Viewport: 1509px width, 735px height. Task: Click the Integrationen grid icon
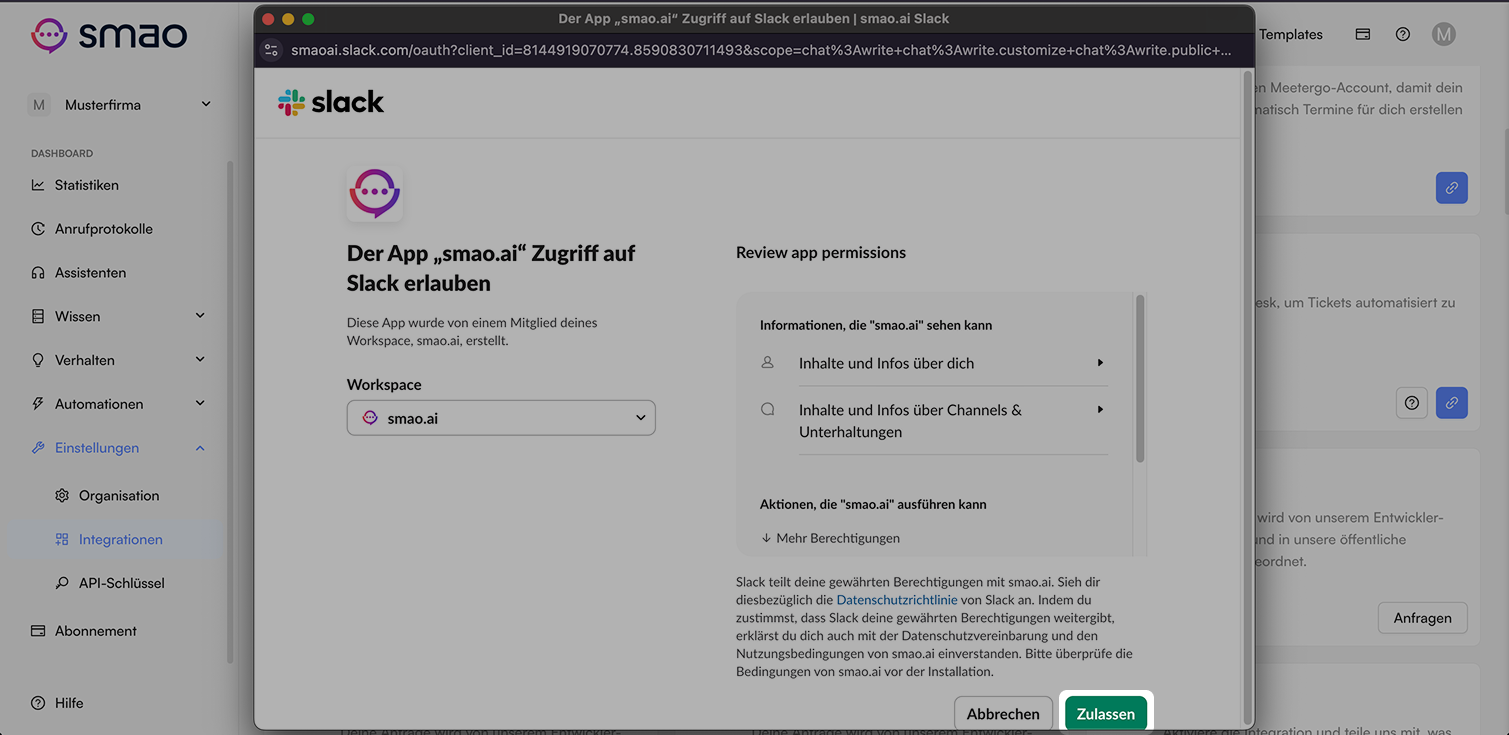62,539
